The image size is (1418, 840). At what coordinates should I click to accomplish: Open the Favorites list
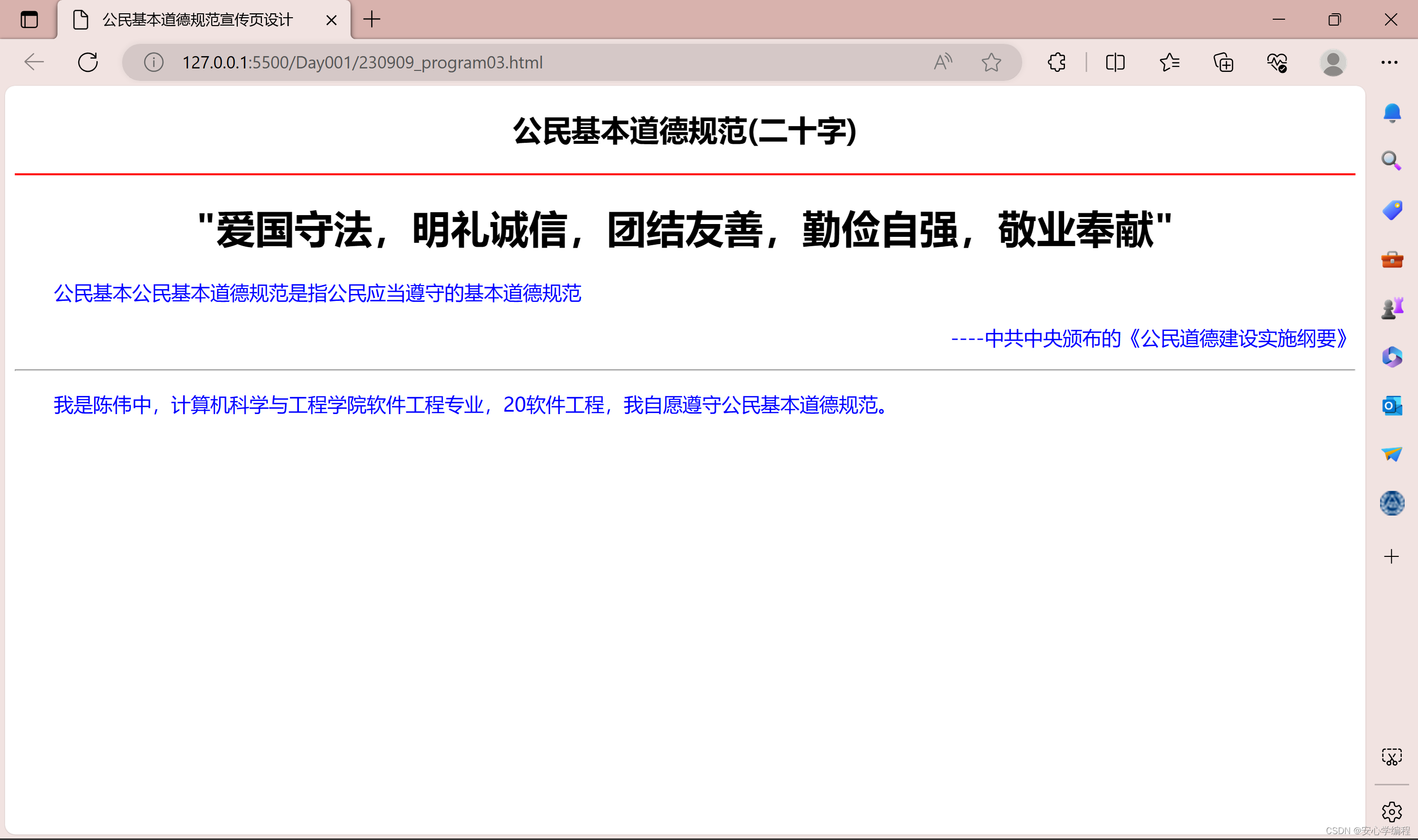pyautogui.click(x=1169, y=62)
